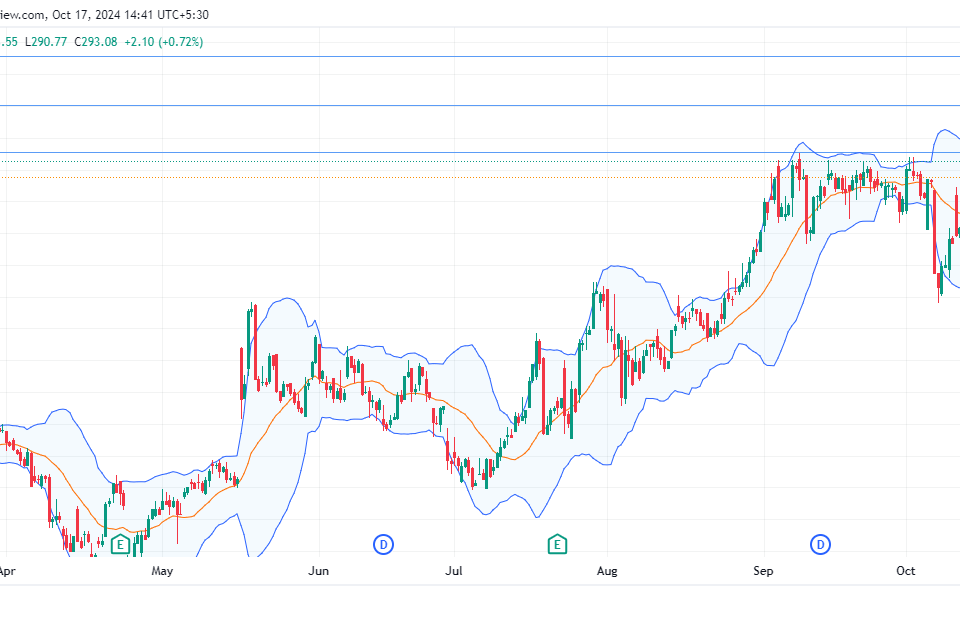960x620 pixels.
Task: Click the close value C293.08
Action: (96, 42)
